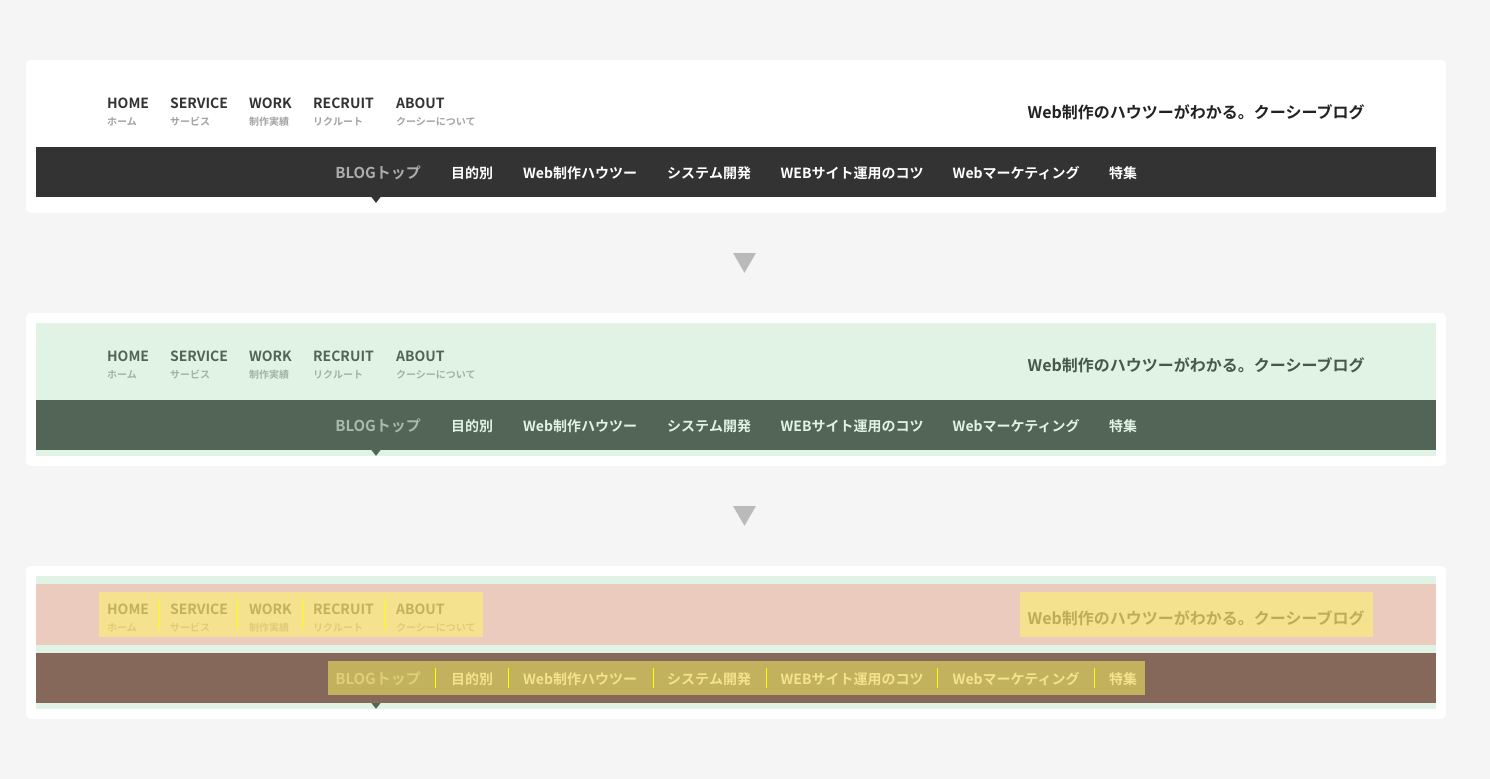This screenshot has height=779, width=1490.
Task: Select システム開発 in the brown bar
Action: point(710,678)
